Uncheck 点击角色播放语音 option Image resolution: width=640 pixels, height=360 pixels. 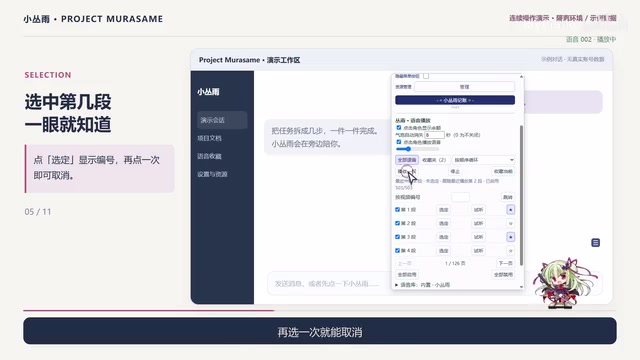[x=399, y=142]
